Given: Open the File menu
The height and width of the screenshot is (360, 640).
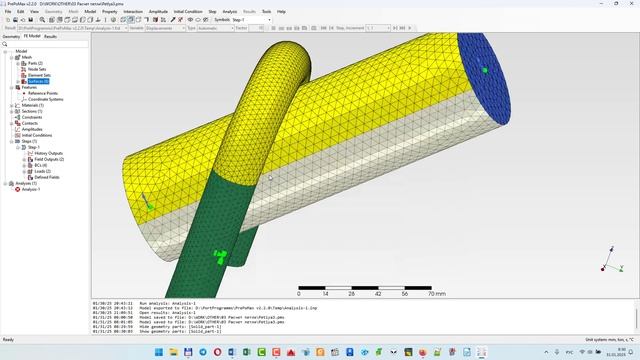Looking at the screenshot, I should (8, 11).
